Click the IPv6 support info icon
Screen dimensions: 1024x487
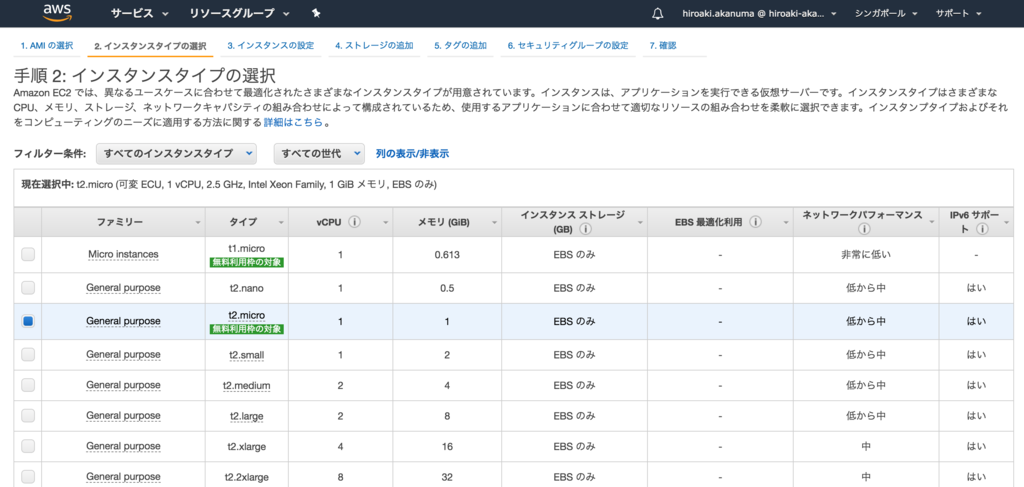(983, 229)
